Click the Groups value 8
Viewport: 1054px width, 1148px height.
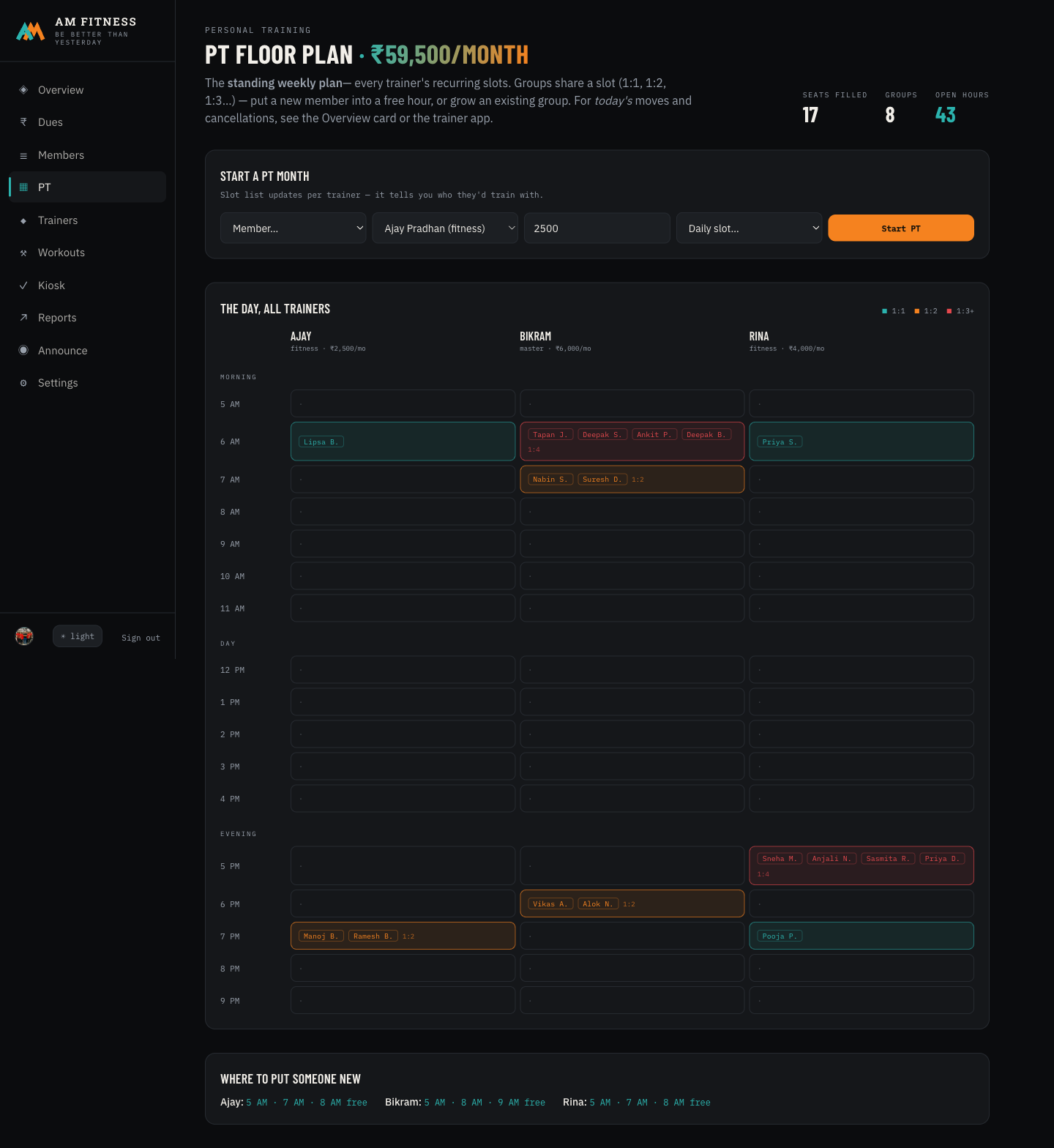(x=890, y=115)
